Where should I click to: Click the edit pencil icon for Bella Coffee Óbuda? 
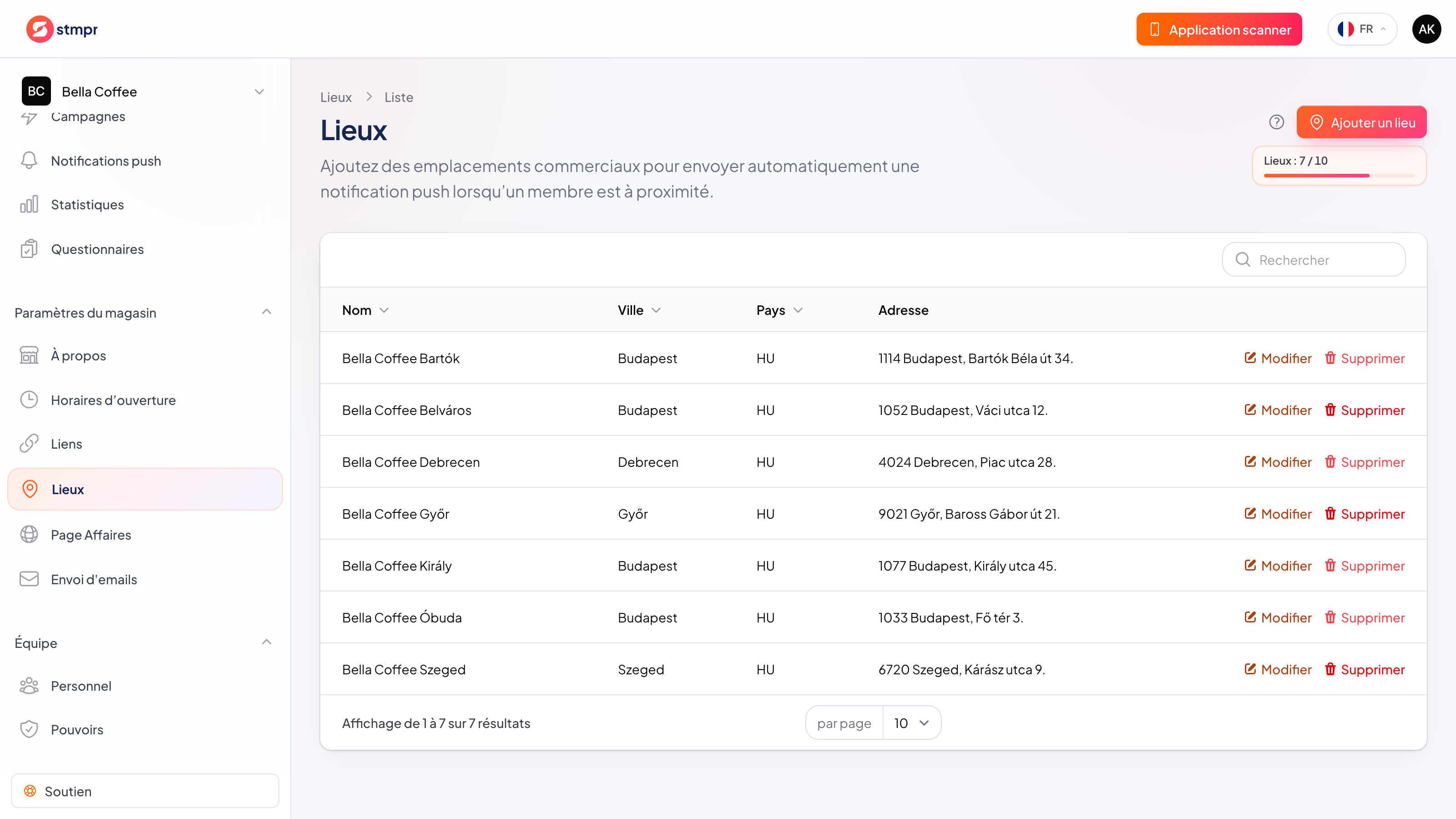pos(1250,617)
